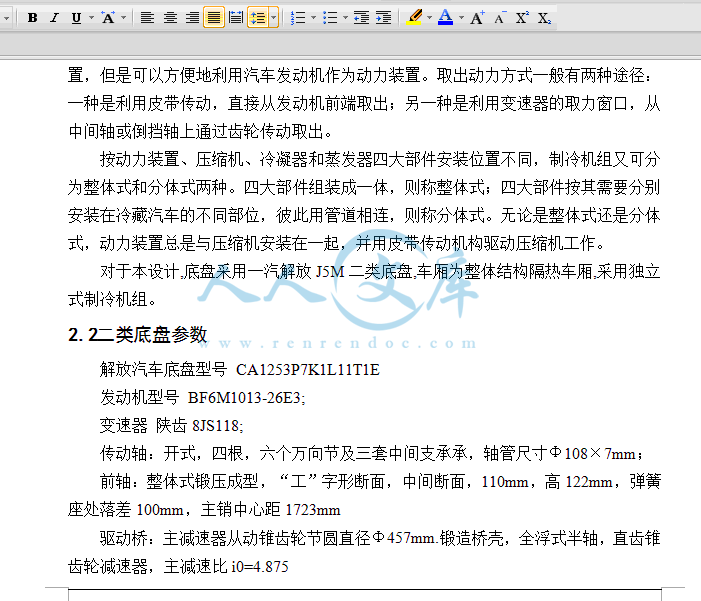Apply yellow highlight color
This screenshot has width=701, height=601.
click(415, 18)
